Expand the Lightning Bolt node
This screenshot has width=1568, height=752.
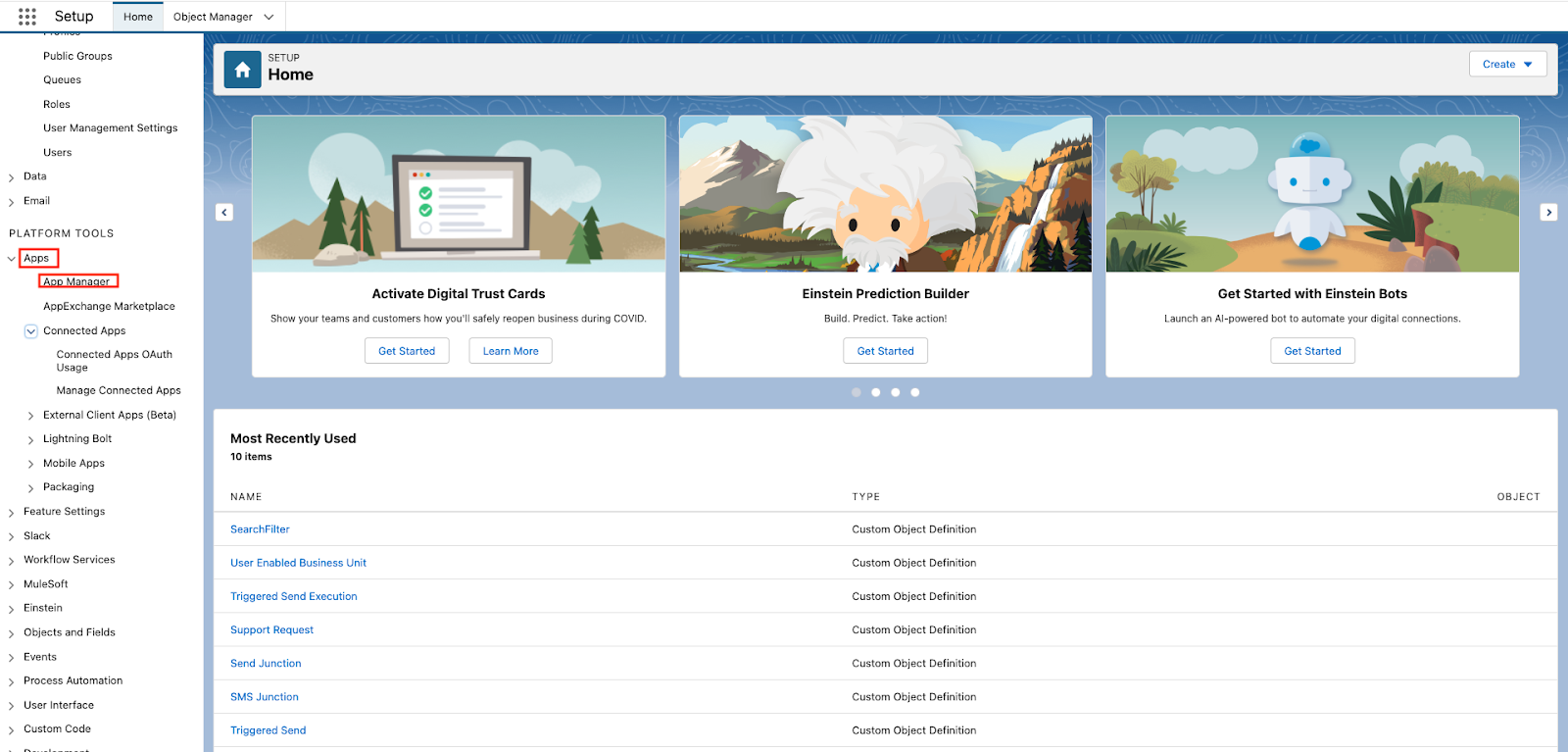click(x=31, y=439)
